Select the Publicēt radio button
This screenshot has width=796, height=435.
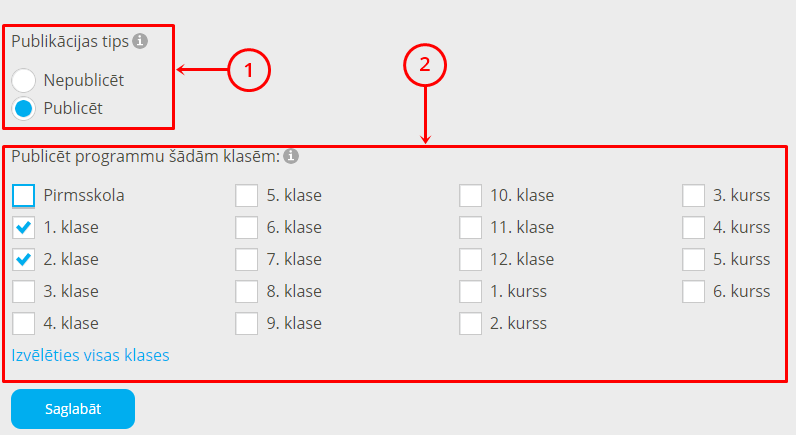point(24,108)
